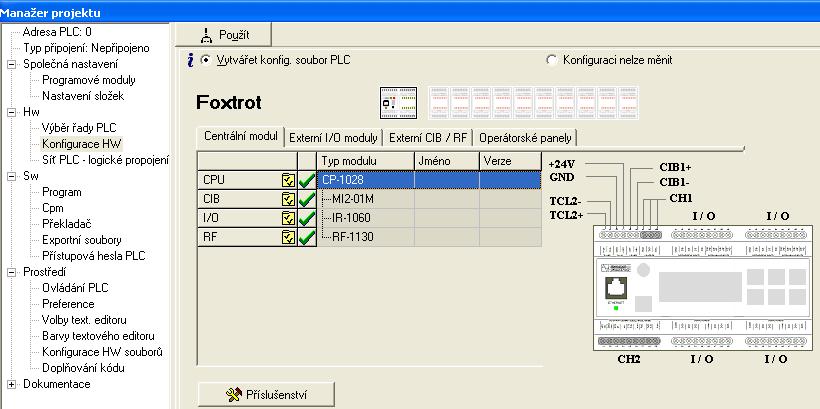The height and width of the screenshot is (409, 820).
Task: Open 'Preference' tree item
Action: click(x=69, y=304)
